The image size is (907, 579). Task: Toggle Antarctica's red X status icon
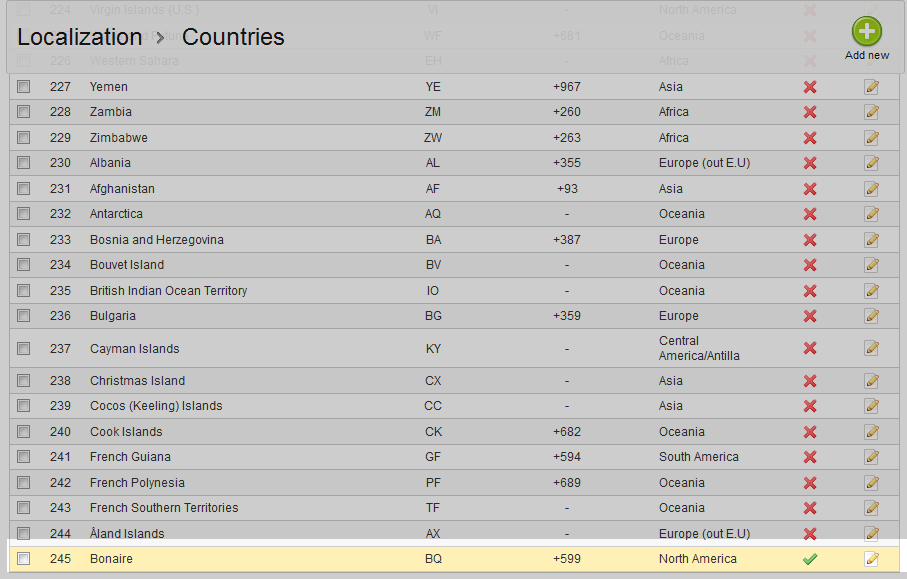tap(810, 214)
